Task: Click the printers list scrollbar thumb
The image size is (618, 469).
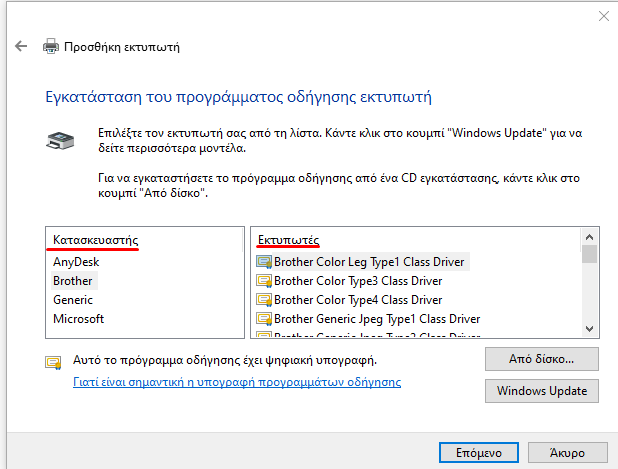Action: 589,254
